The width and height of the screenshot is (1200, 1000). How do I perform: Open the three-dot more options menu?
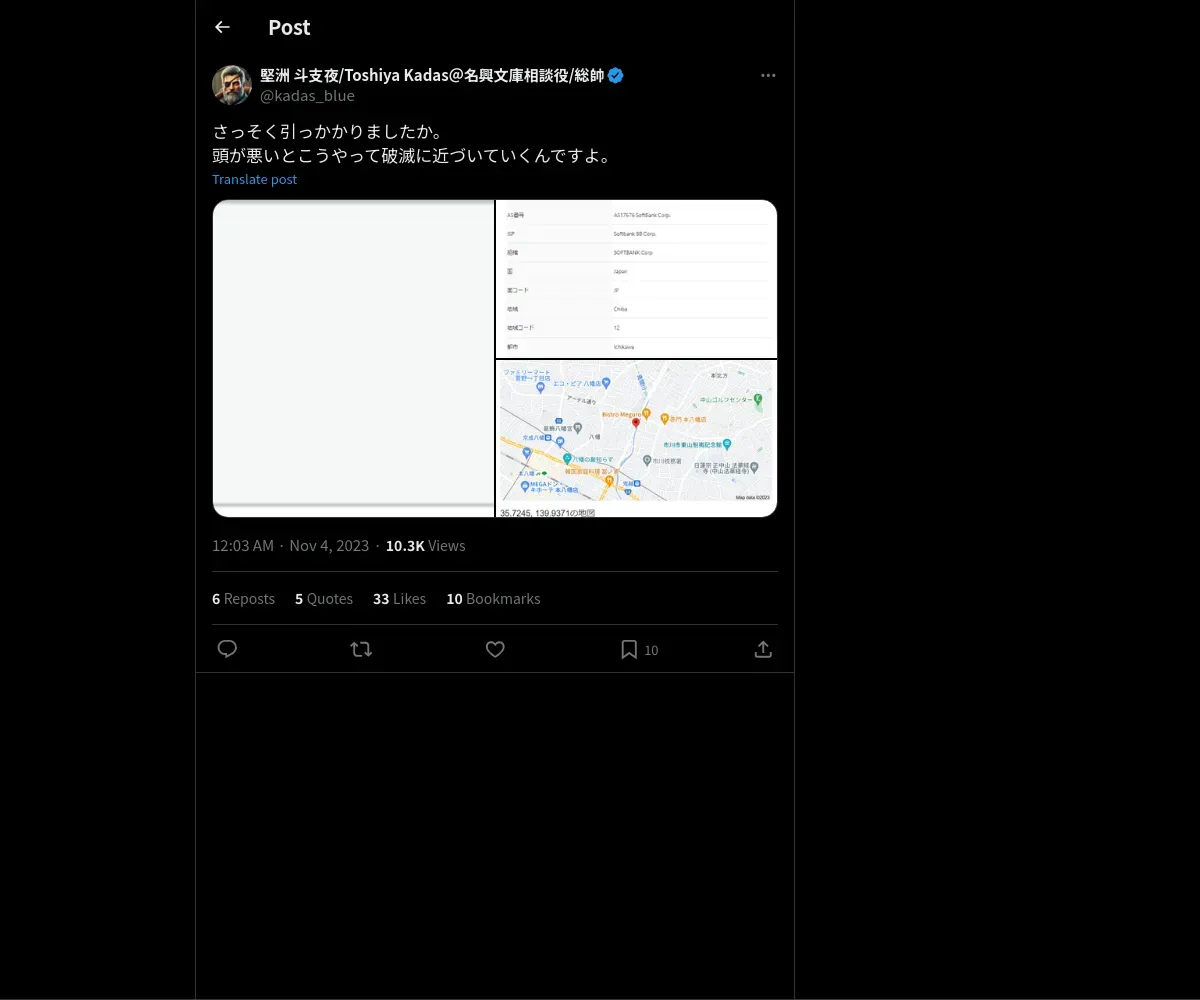pos(768,76)
